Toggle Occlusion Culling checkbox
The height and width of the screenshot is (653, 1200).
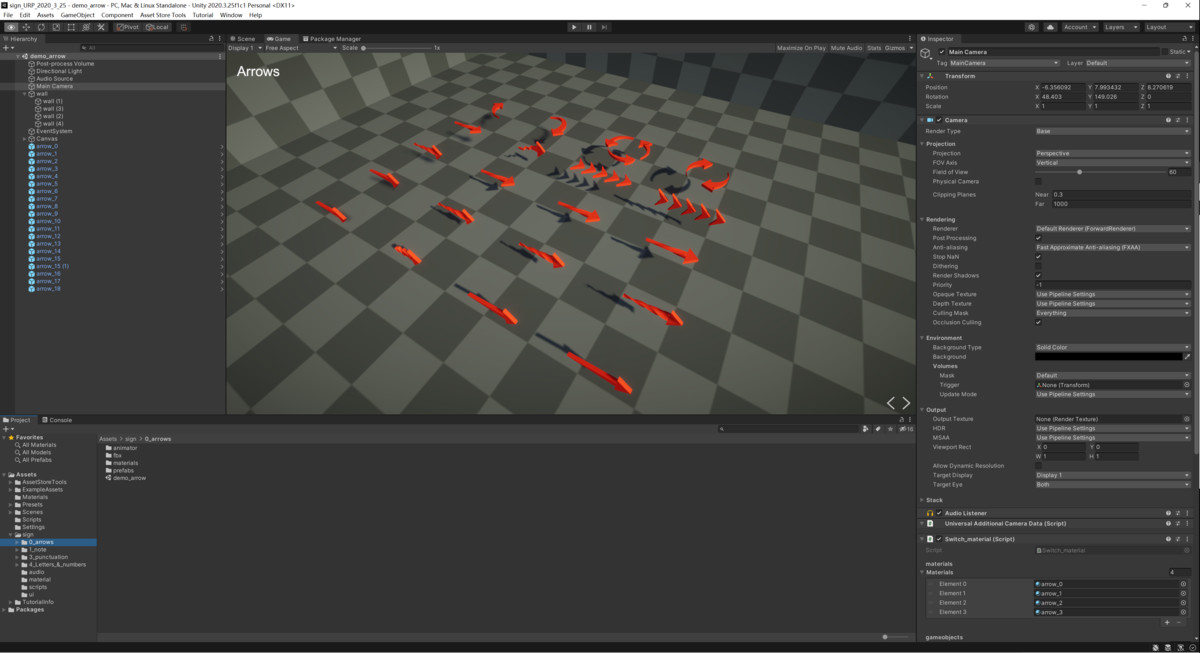click(x=1038, y=322)
